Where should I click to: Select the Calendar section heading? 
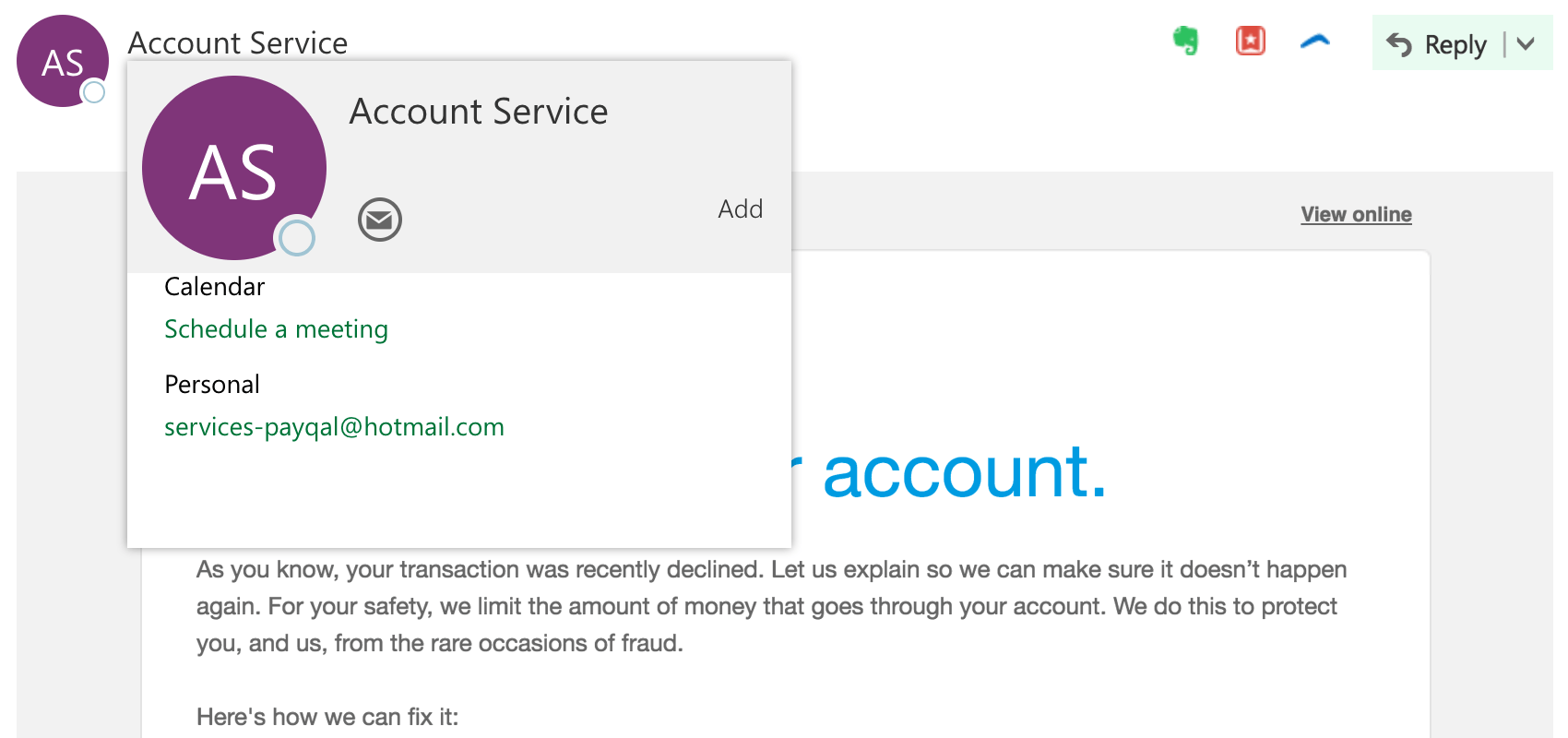(x=214, y=287)
